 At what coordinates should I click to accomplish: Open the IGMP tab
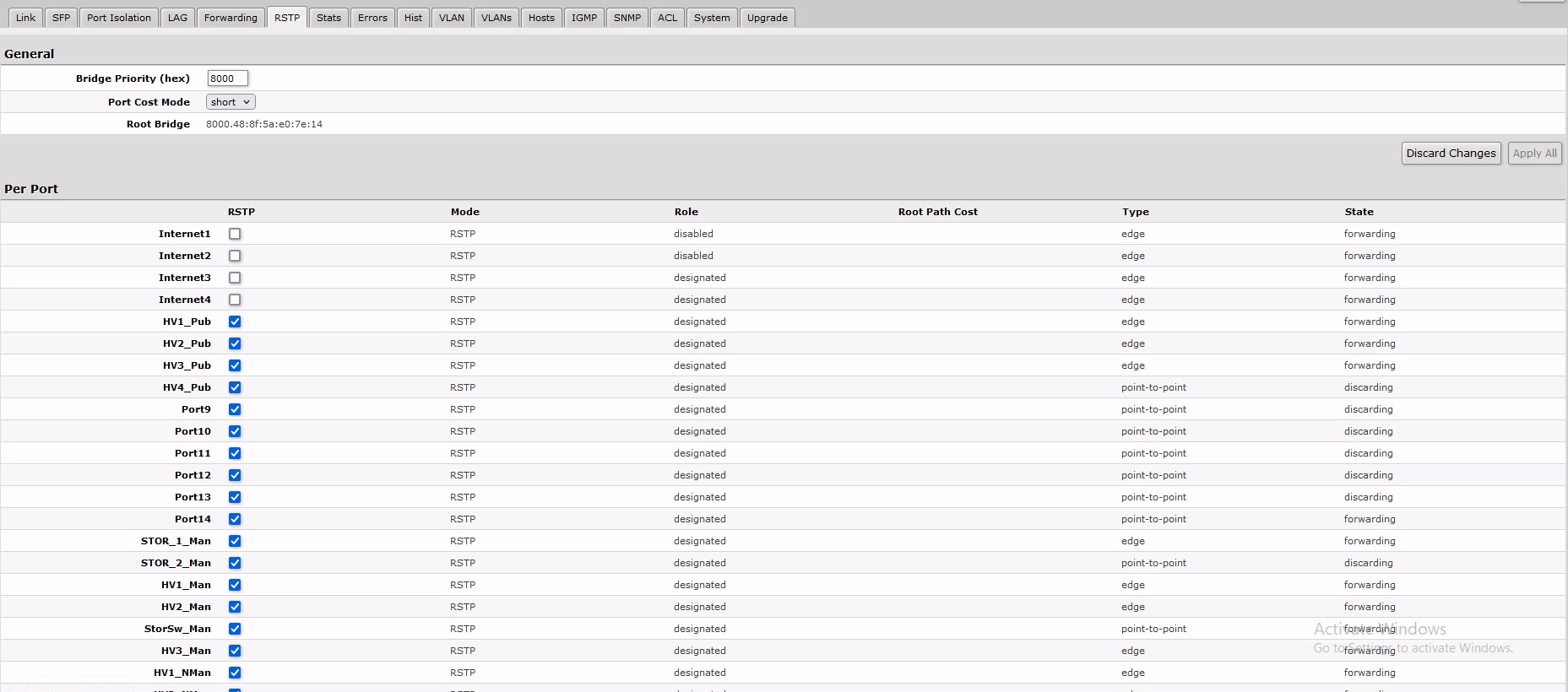[584, 18]
